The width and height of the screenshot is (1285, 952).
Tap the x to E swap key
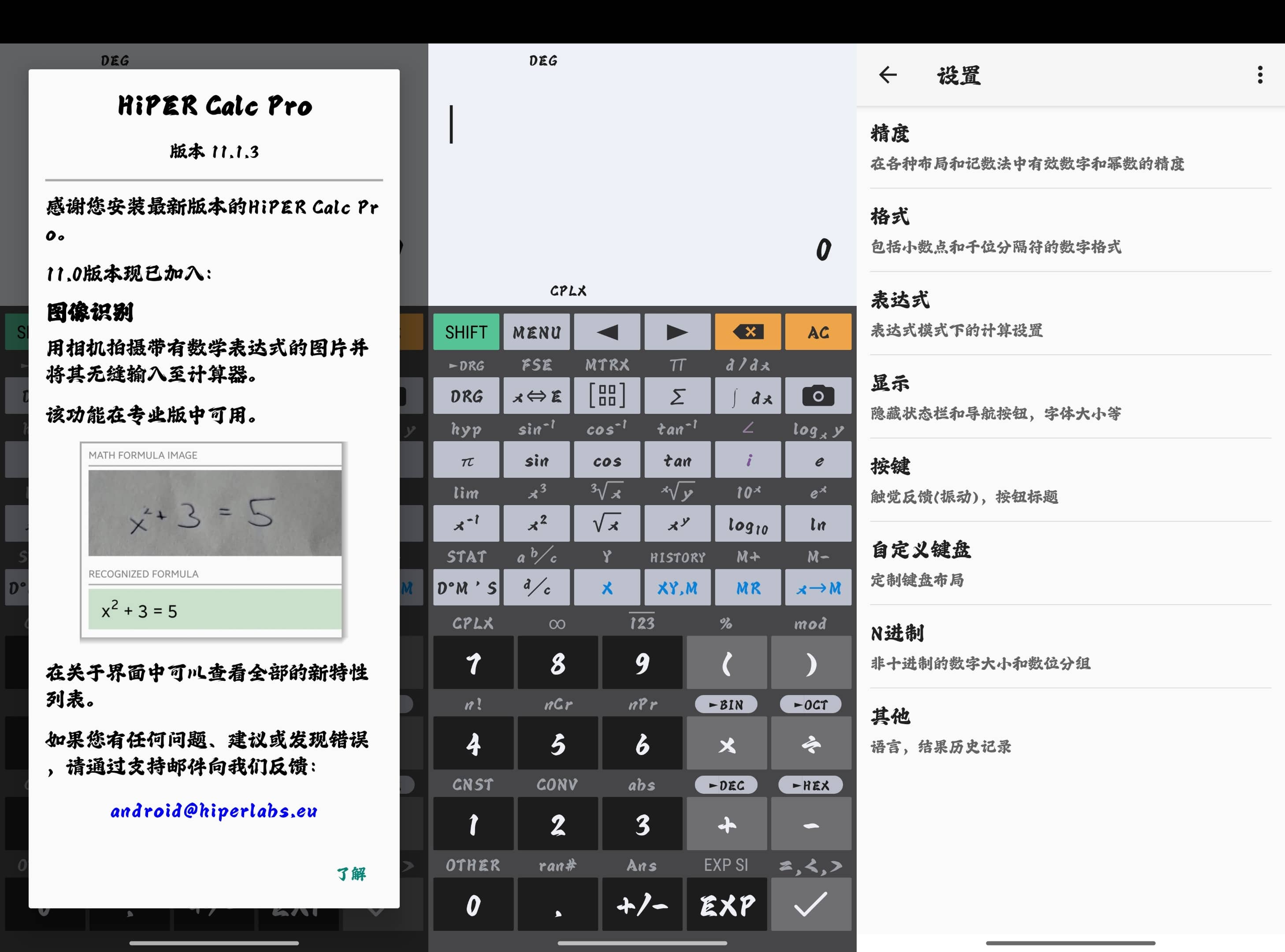click(x=536, y=396)
